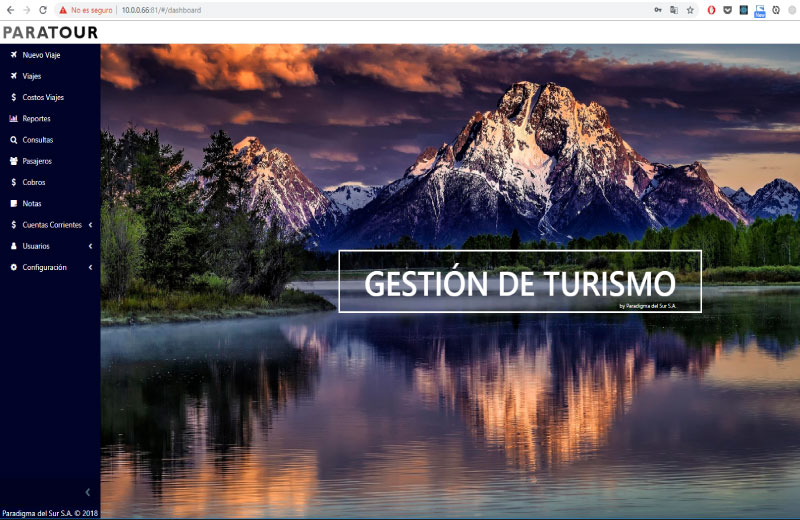Collapse the sidebar with the bottom arrow

[x=88, y=492]
